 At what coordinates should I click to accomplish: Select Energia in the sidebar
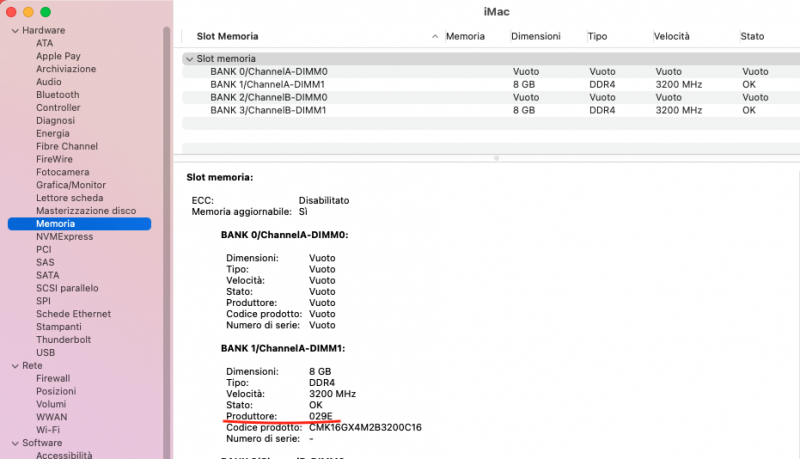pos(53,133)
